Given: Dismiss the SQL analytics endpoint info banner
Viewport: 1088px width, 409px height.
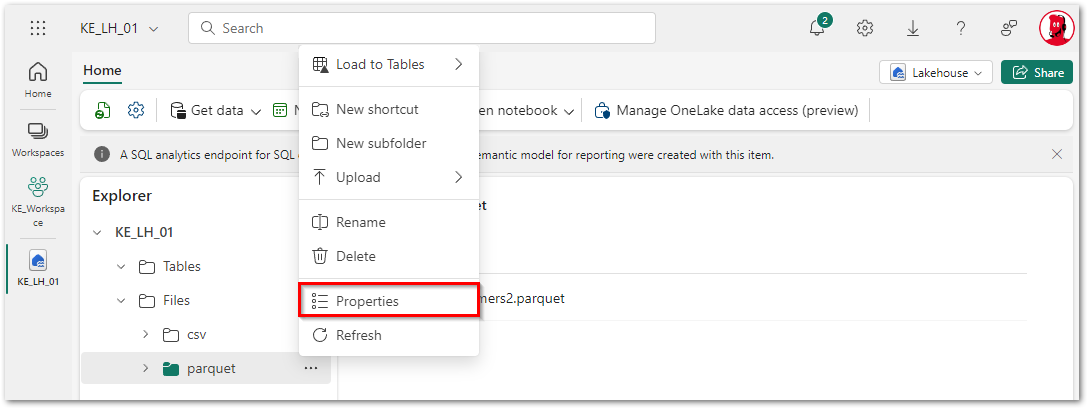Looking at the screenshot, I should pos(1057,154).
